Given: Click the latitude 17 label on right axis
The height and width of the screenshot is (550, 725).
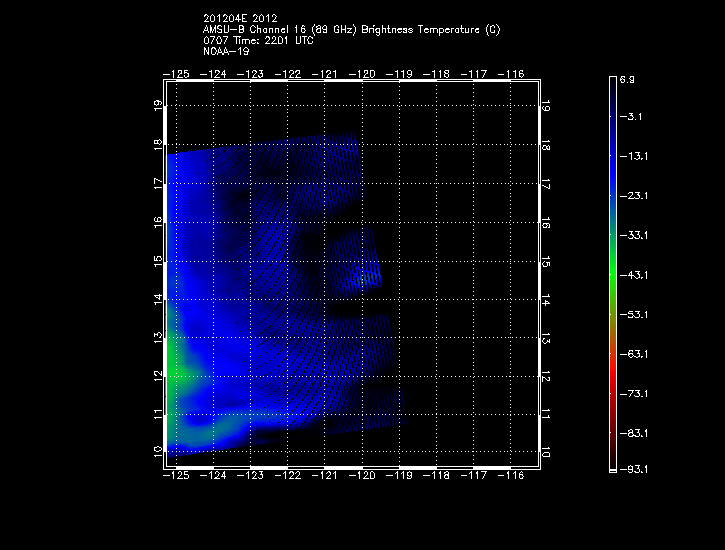Looking at the screenshot, I should [546, 183].
